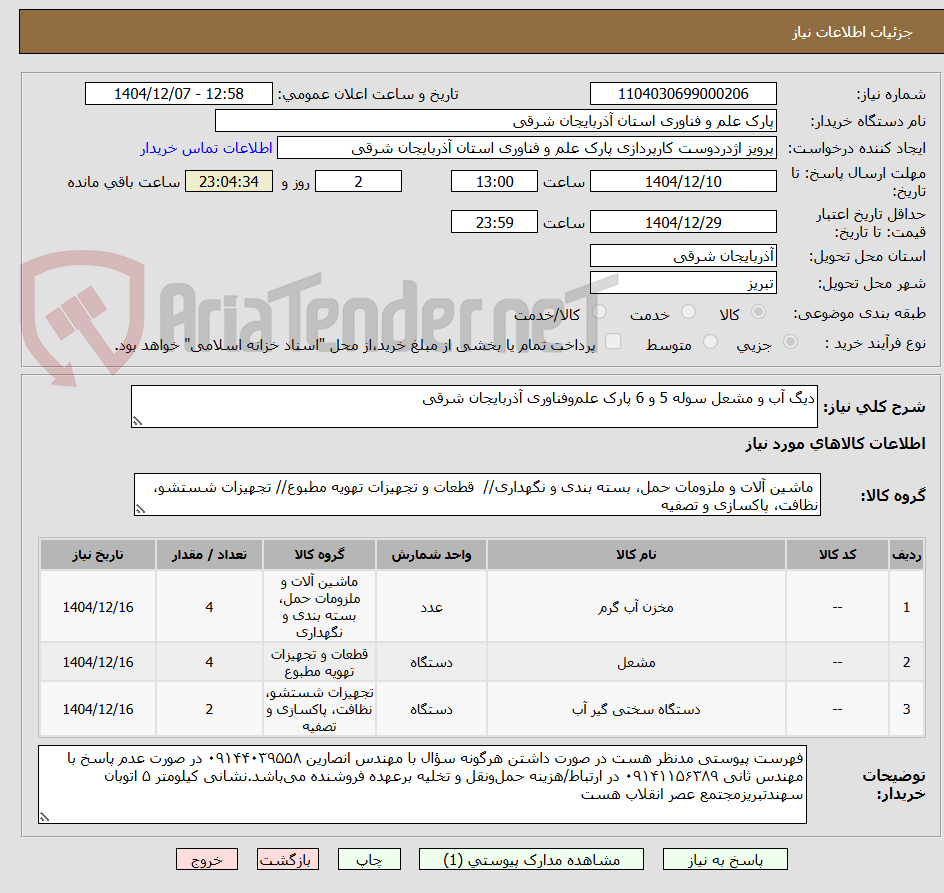Select the متوسط purchase type radio
This screenshot has height=893, width=944.
pos(710,342)
